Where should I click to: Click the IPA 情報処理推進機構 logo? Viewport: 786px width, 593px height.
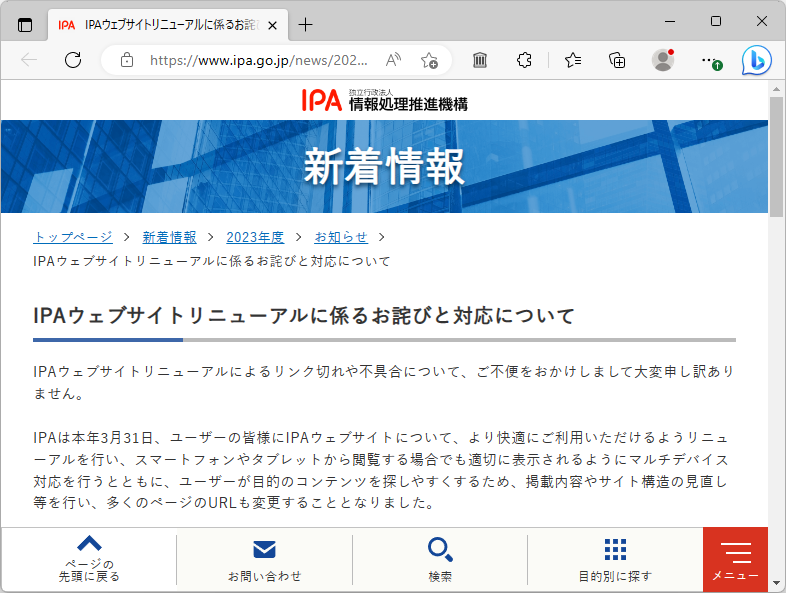(x=384, y=100)
